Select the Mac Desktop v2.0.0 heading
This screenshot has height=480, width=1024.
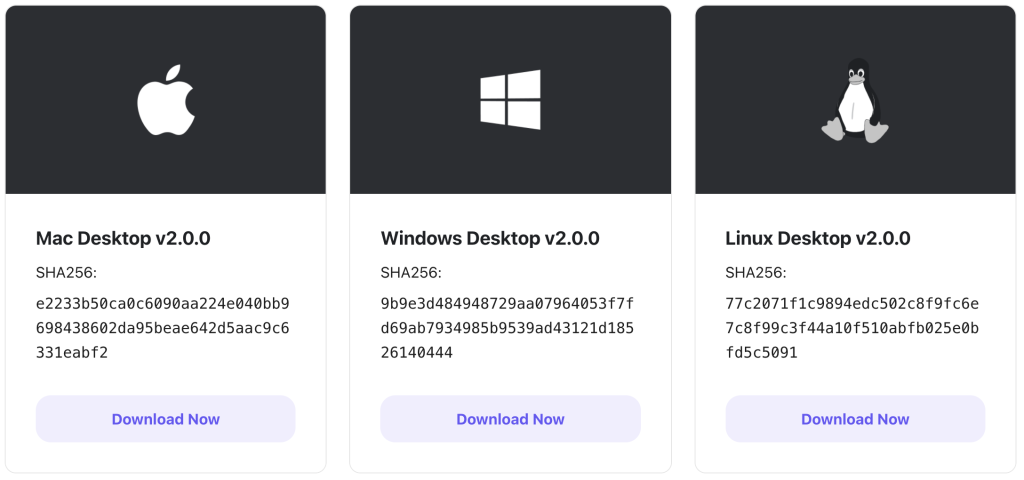click(123, 238)
